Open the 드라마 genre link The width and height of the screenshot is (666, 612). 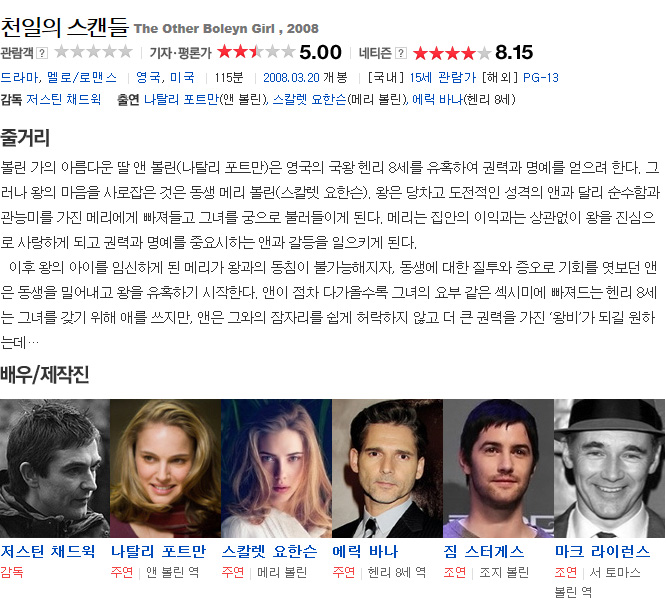point(20,77)
